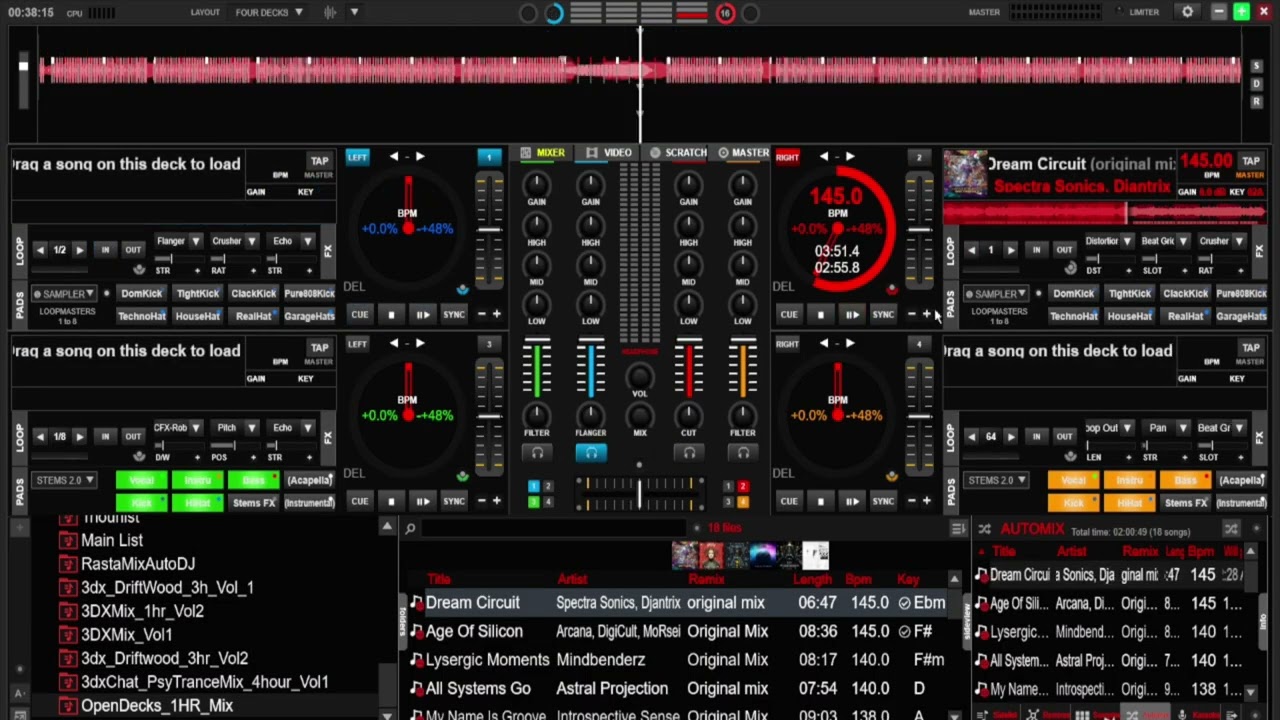Click play/pause on deck 1
The image size is (1280, 720).
pyautogui.click(x=422, y=314)
